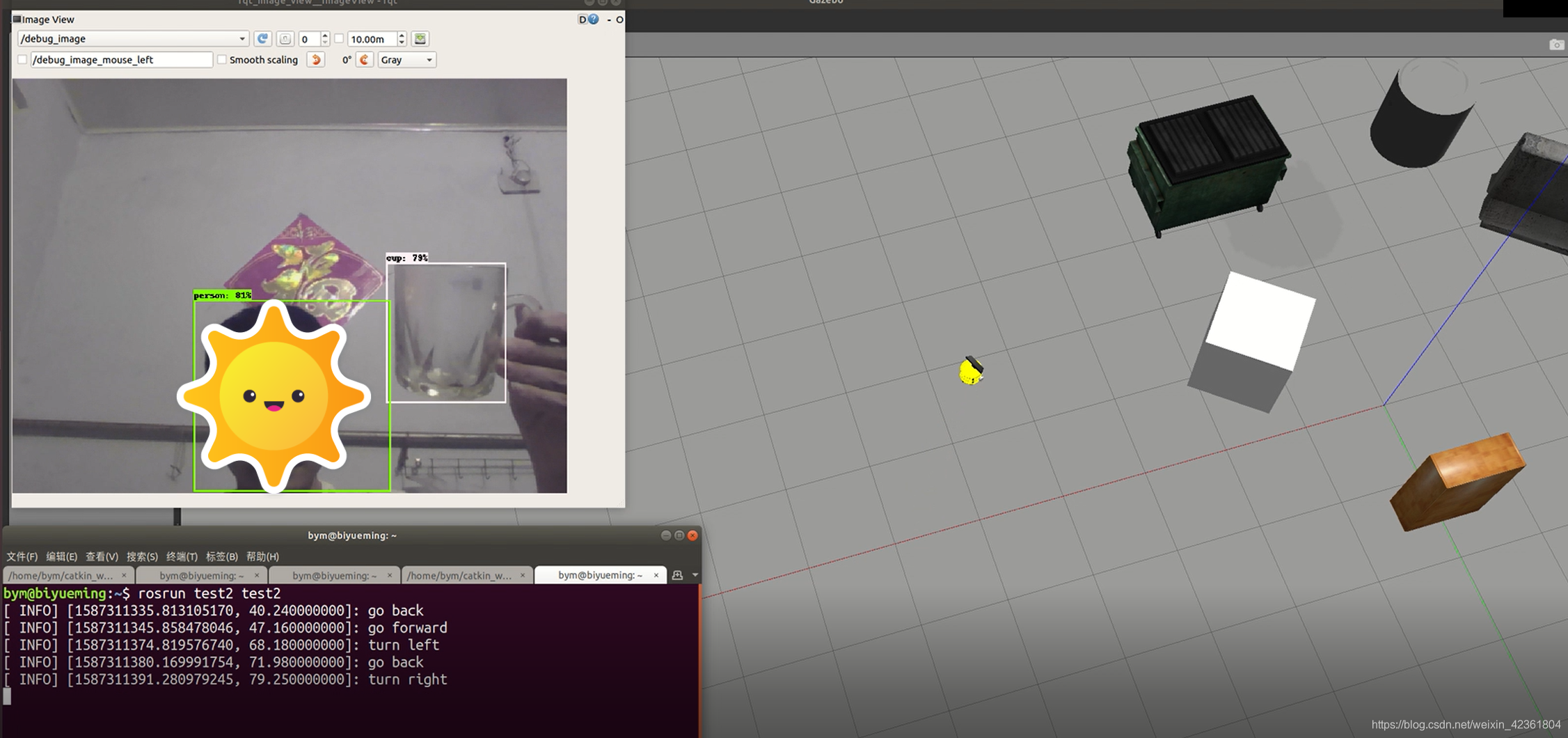Close the fourth /home/bym/catkin_w... terminal tab

click(523, 575)
